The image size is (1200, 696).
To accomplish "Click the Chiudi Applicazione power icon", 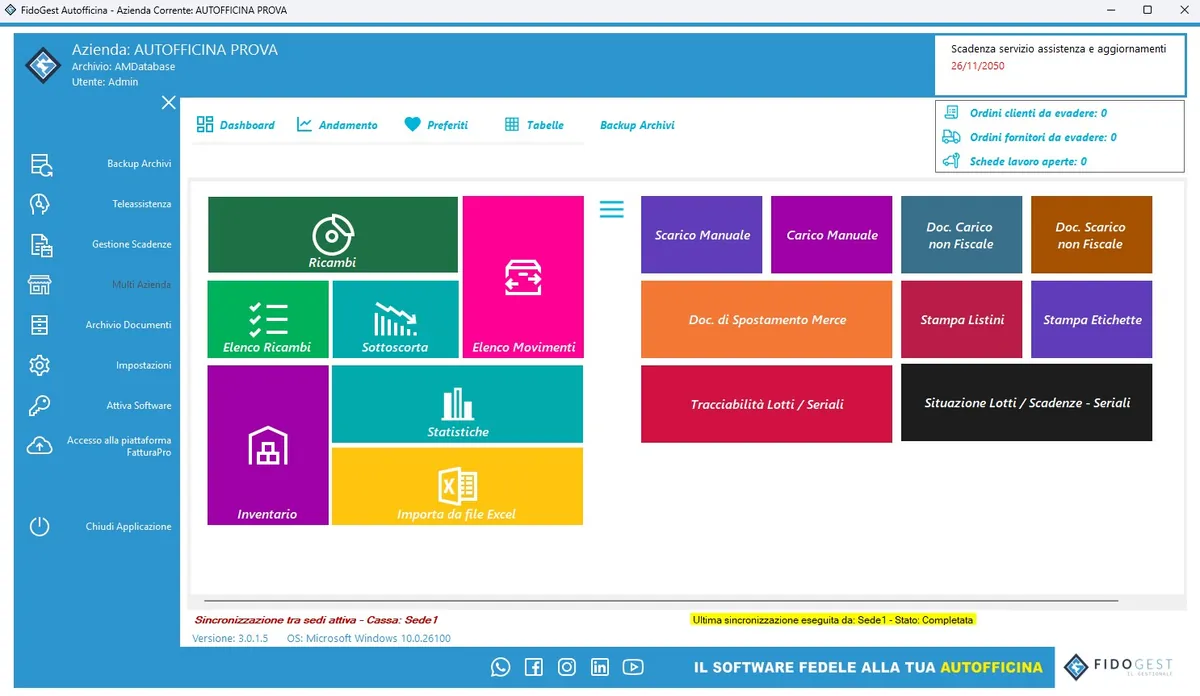I will pos(40,526).
